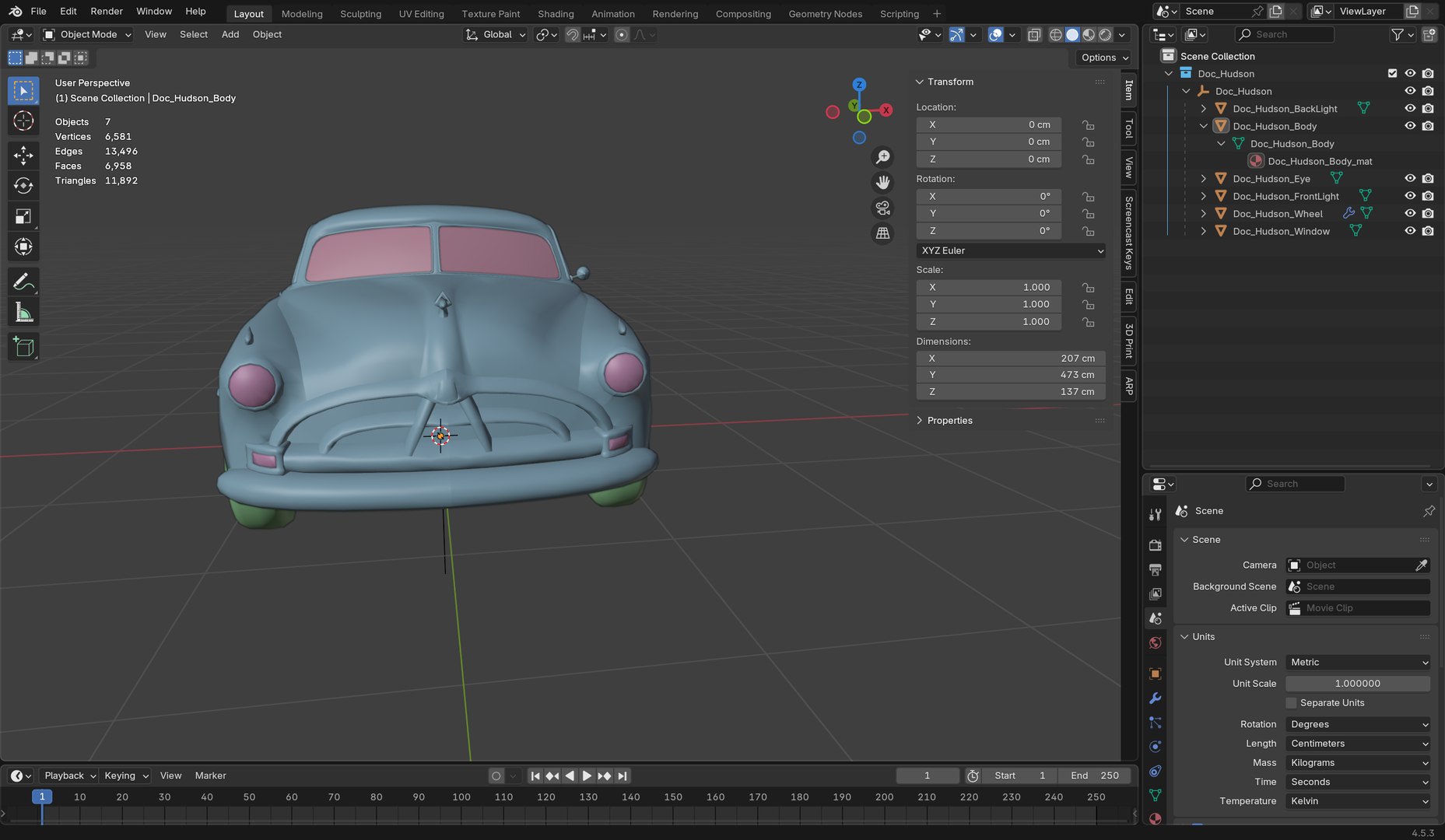Expand Doc_Hudson_BackLight in the outliner

tap(1204, 109)
